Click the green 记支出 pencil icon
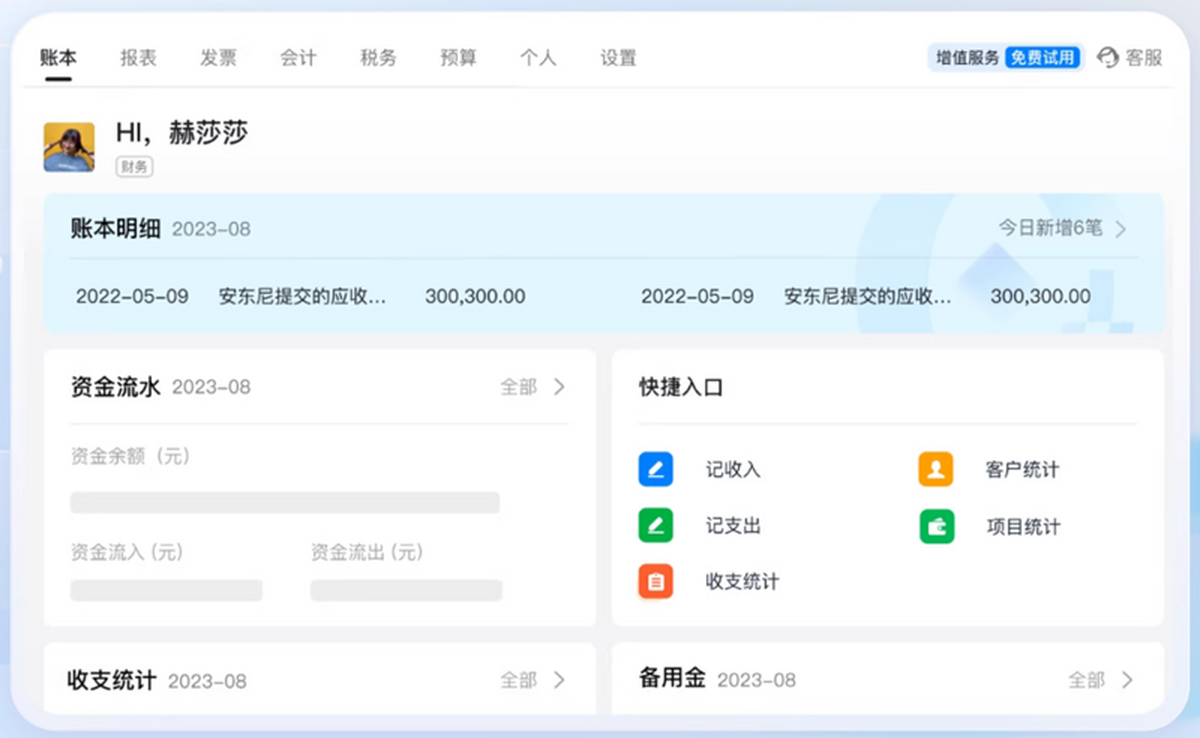 pos(656,526)
